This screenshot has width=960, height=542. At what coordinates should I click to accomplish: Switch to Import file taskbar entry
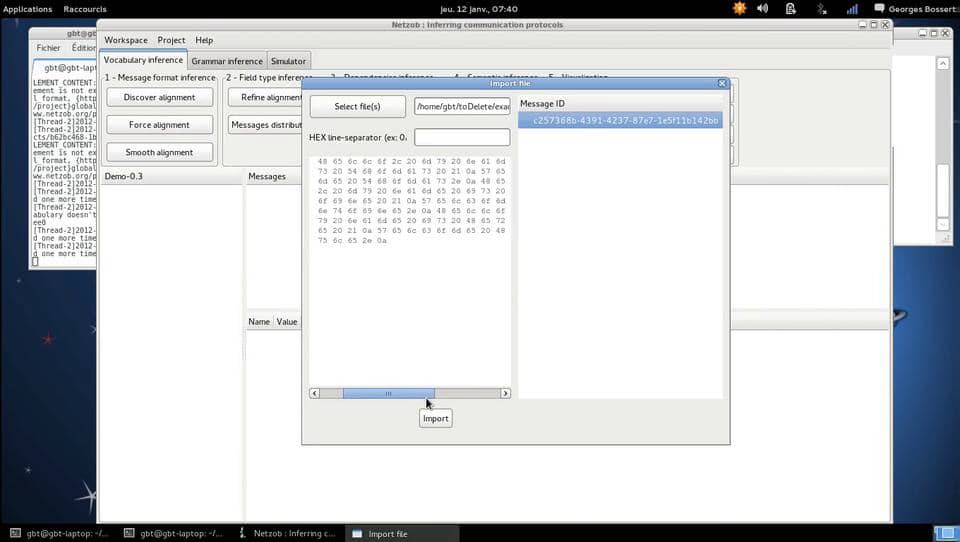click(402, 533)
